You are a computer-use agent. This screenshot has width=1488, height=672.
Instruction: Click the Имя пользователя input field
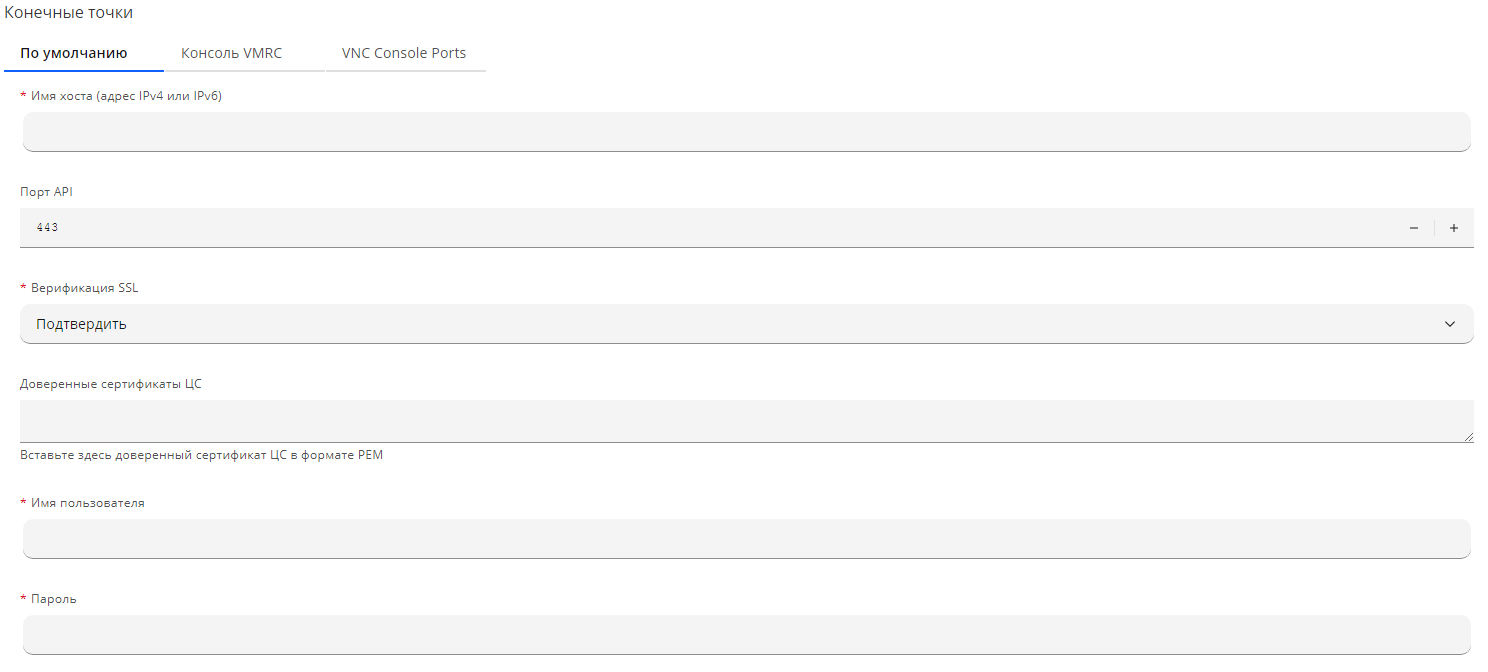coord(746,539)
